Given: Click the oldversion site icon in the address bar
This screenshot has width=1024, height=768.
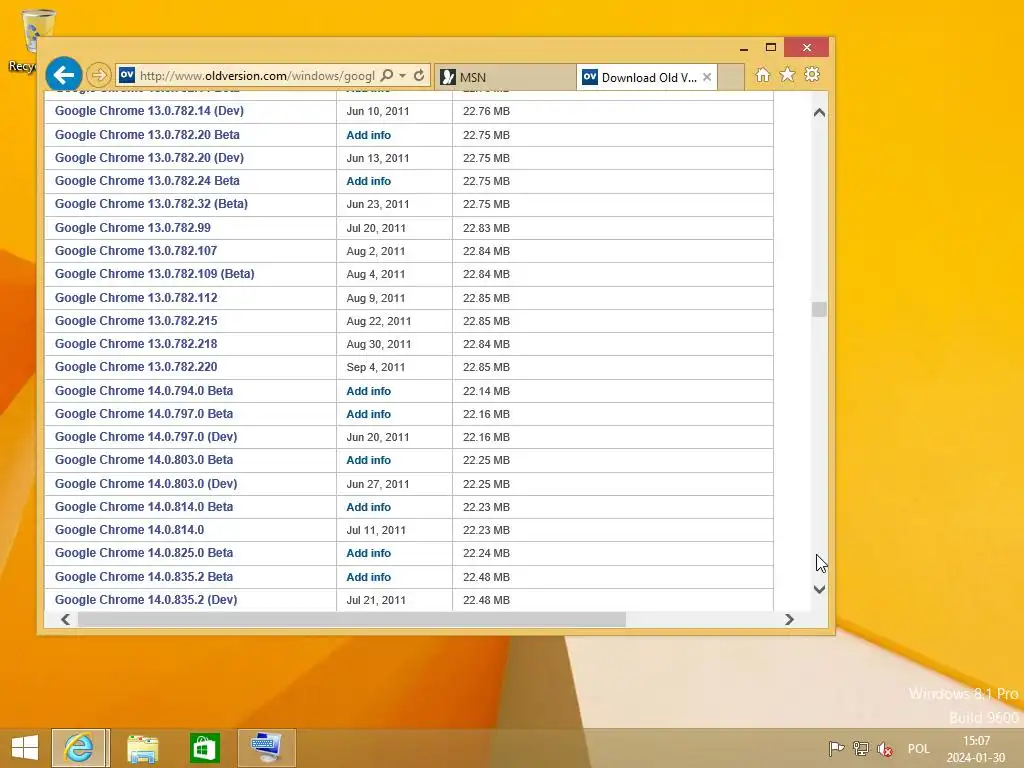Looking at the screenshot, I should (x=127, y=75).
